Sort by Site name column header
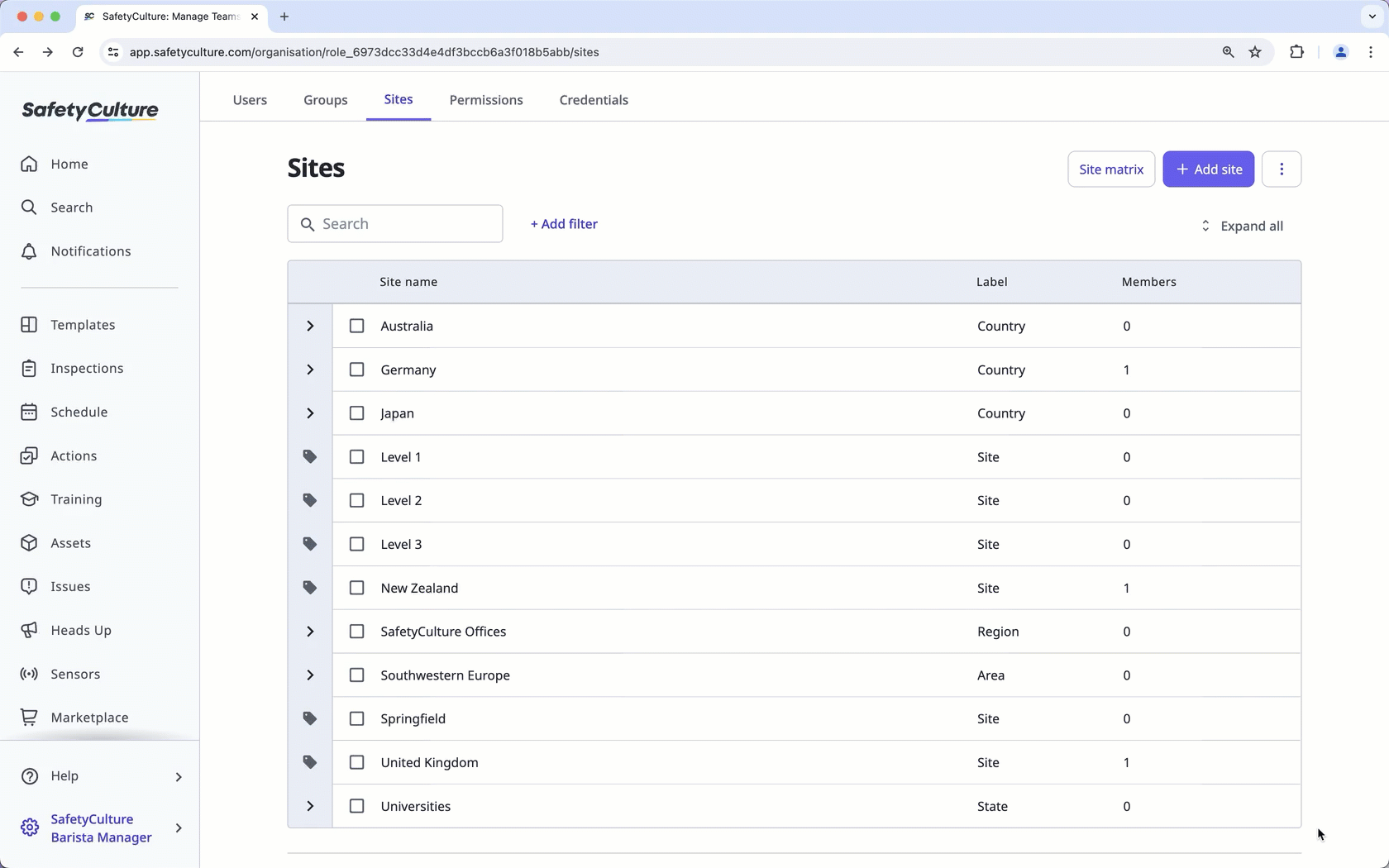Screen dimensions: 1389x868 pos(408,282)
